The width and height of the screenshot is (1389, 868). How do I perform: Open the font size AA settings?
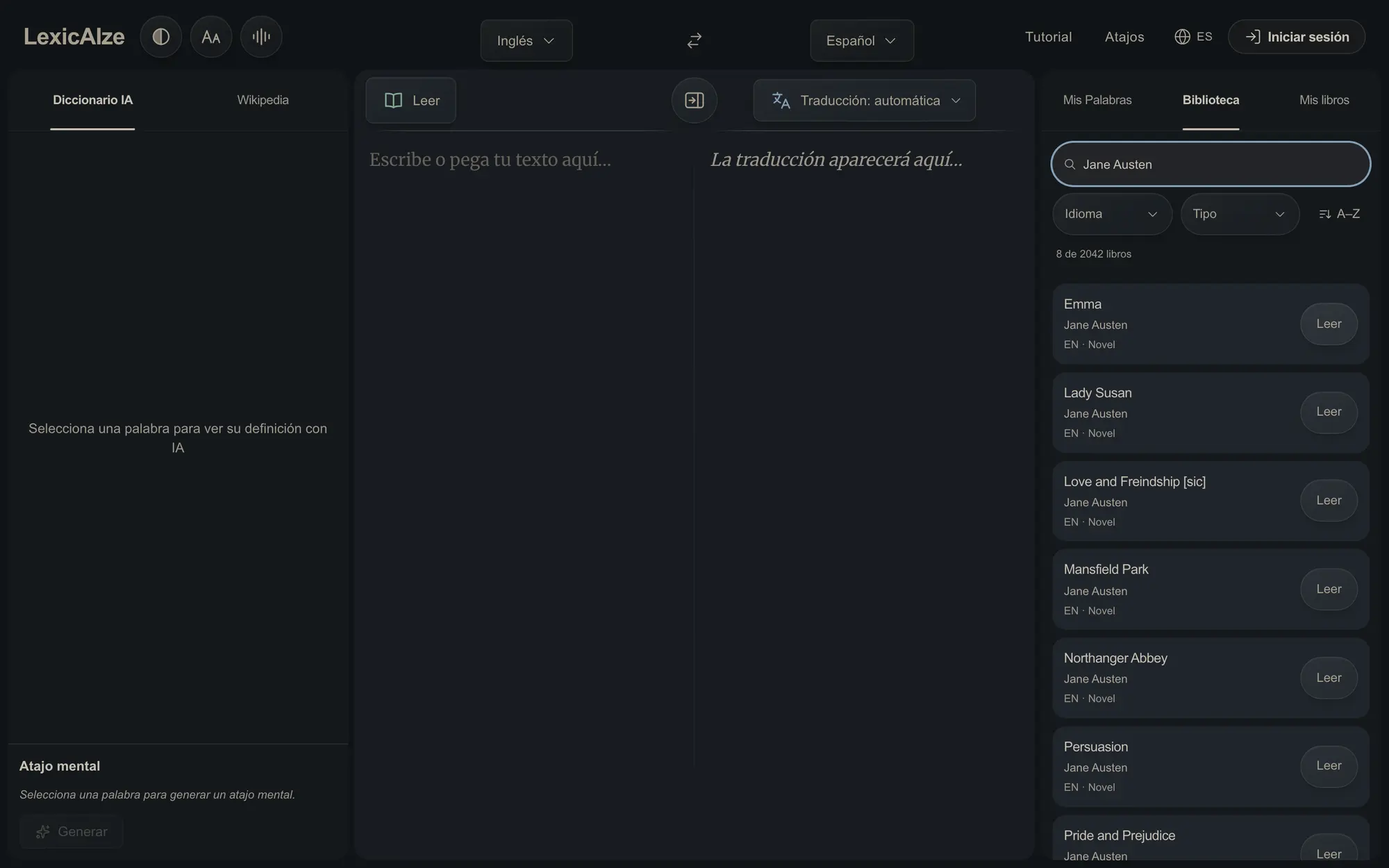coord(210,37)
